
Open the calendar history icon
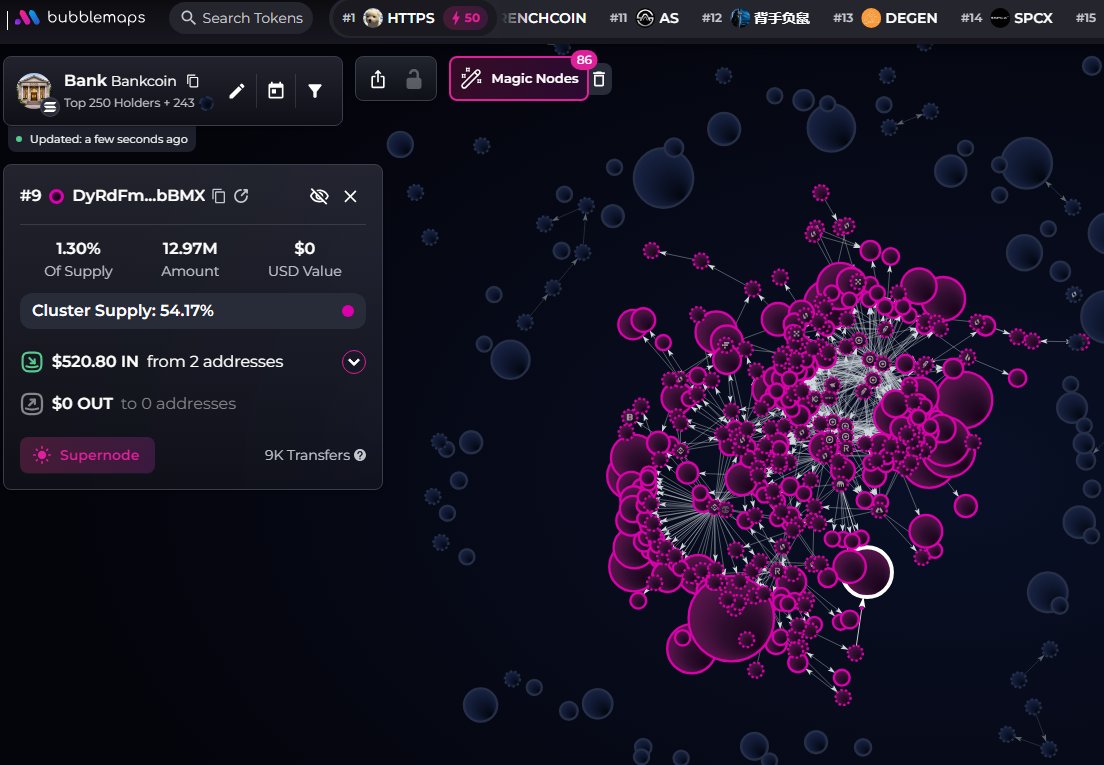276,91
